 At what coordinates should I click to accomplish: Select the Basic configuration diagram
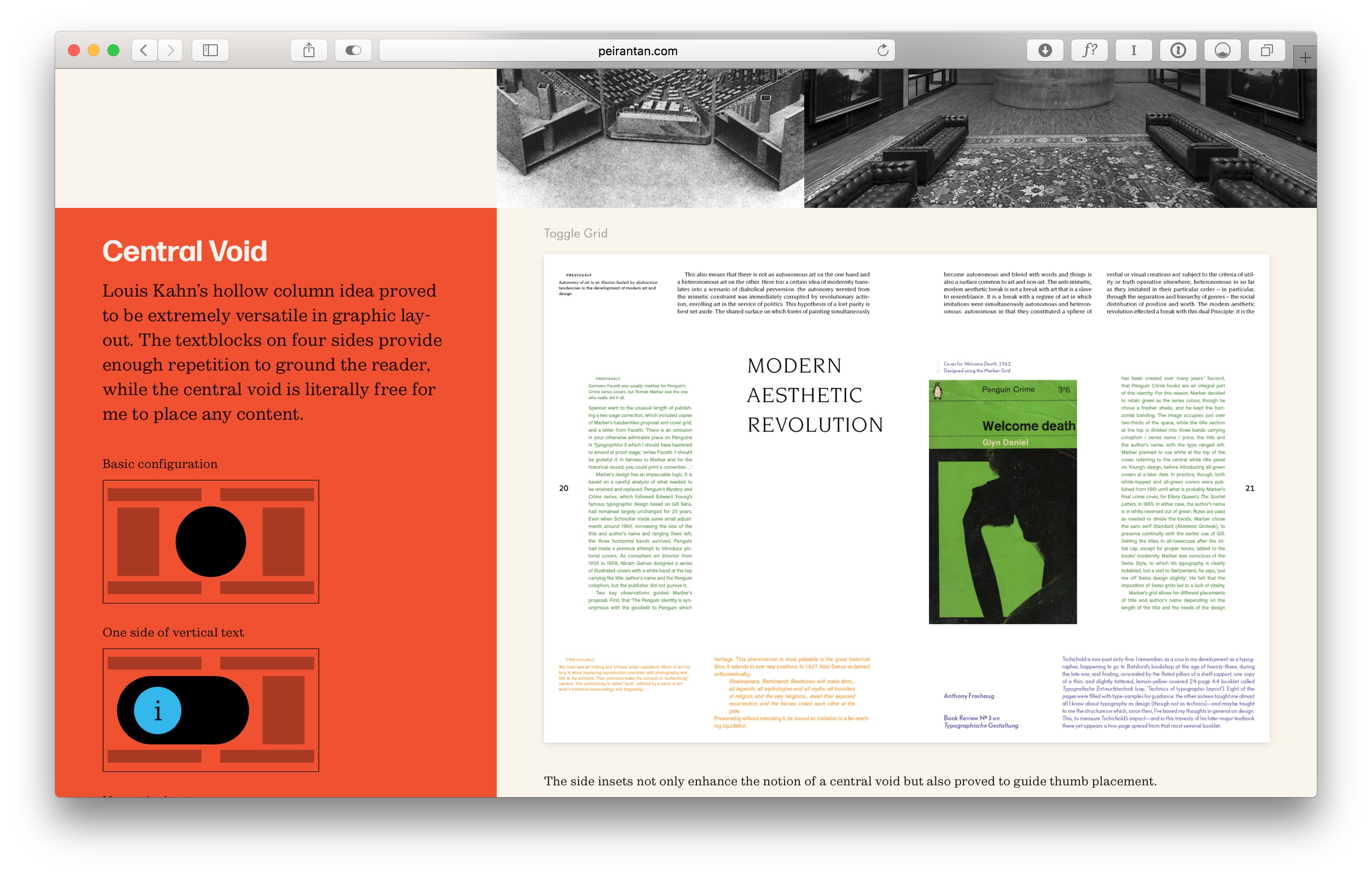(210, 541)
